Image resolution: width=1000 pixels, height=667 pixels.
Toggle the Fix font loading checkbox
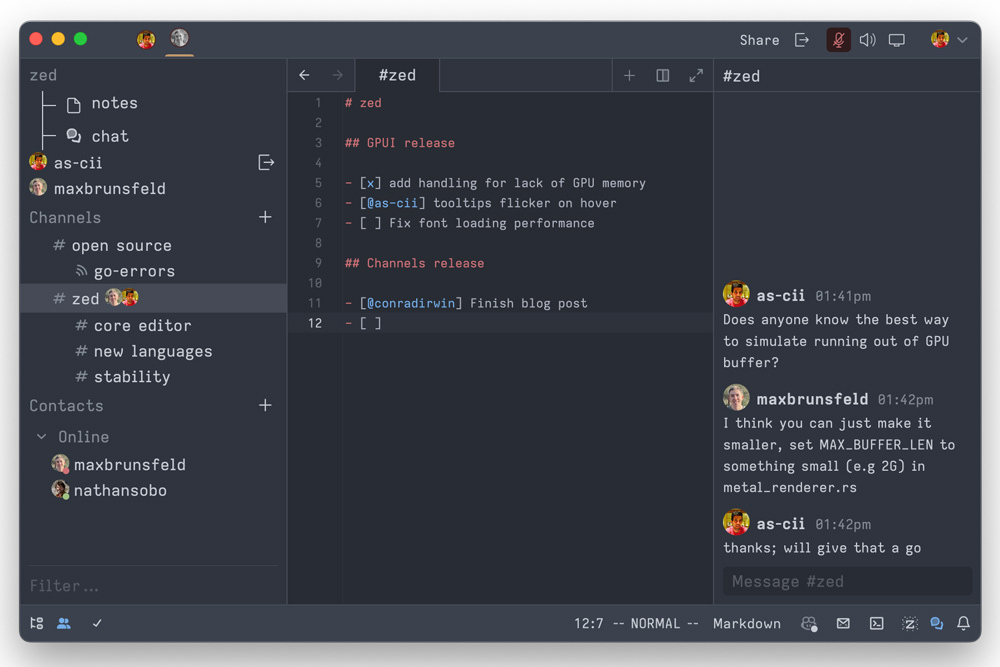pyautogui.click(x=371, y=223)
